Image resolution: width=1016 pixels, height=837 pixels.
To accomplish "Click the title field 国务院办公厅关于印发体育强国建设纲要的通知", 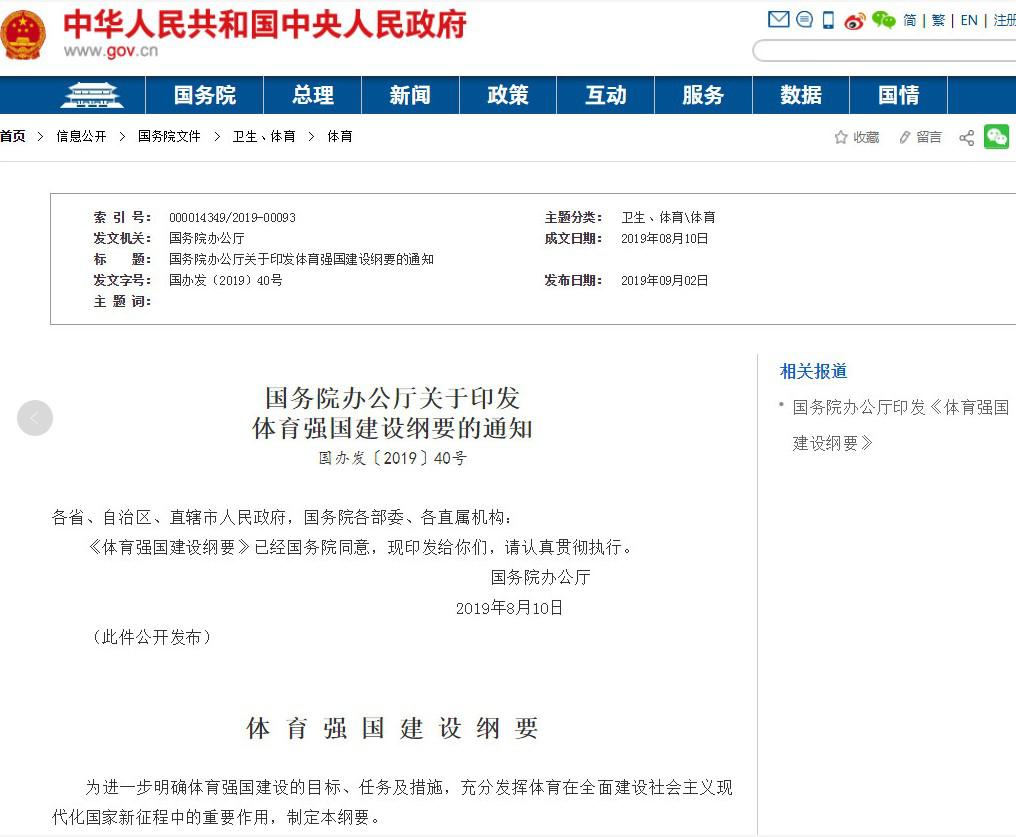I will (301, 259).
